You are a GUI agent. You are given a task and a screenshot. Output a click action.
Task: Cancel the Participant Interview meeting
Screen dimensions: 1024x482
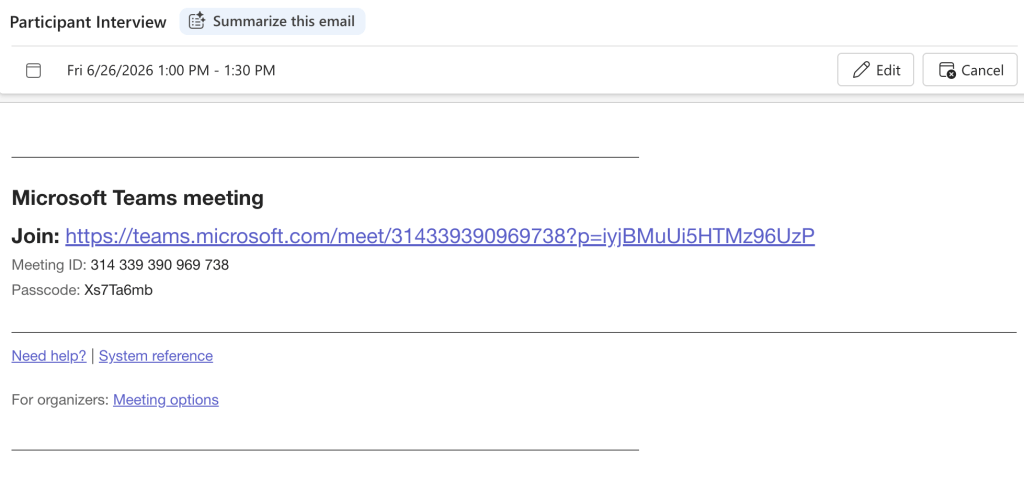970,70
